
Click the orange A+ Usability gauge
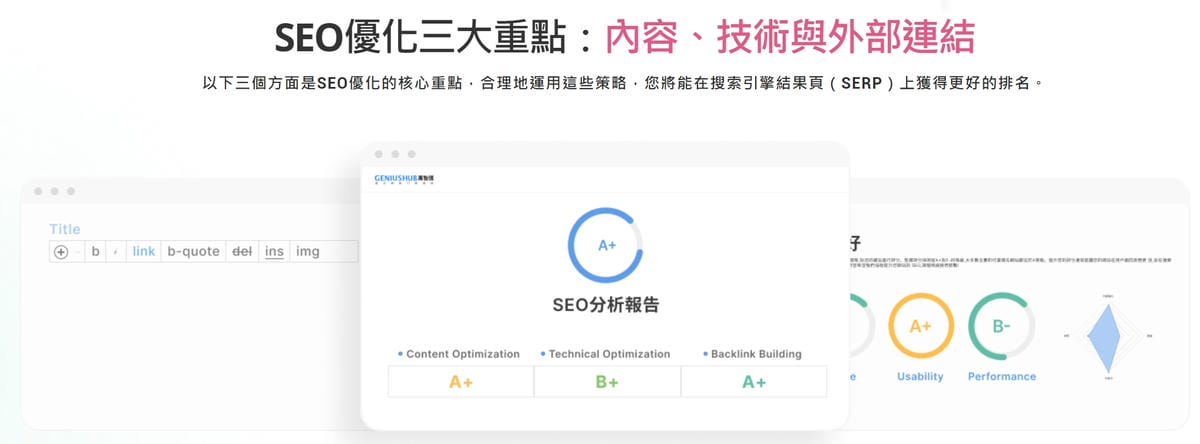tap(920, 327)
